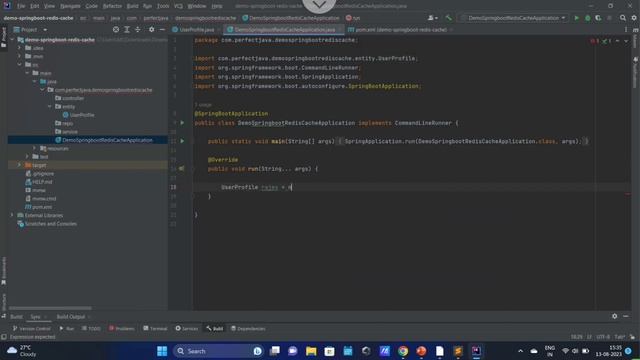Open the Refactor menu
640x360 pixels.
112,6
